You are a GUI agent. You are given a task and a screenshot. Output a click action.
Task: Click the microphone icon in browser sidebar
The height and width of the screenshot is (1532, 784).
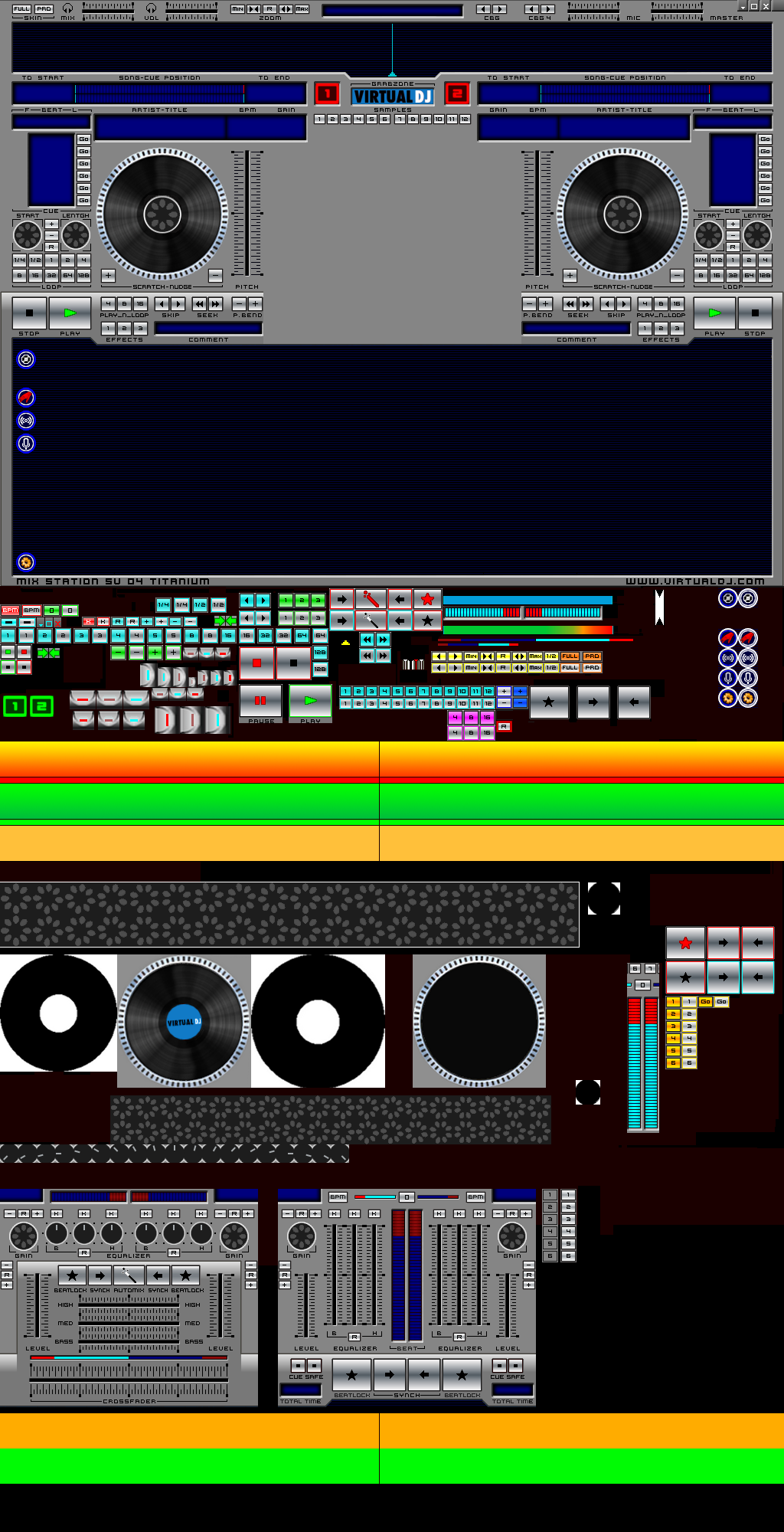coord(26,444)
